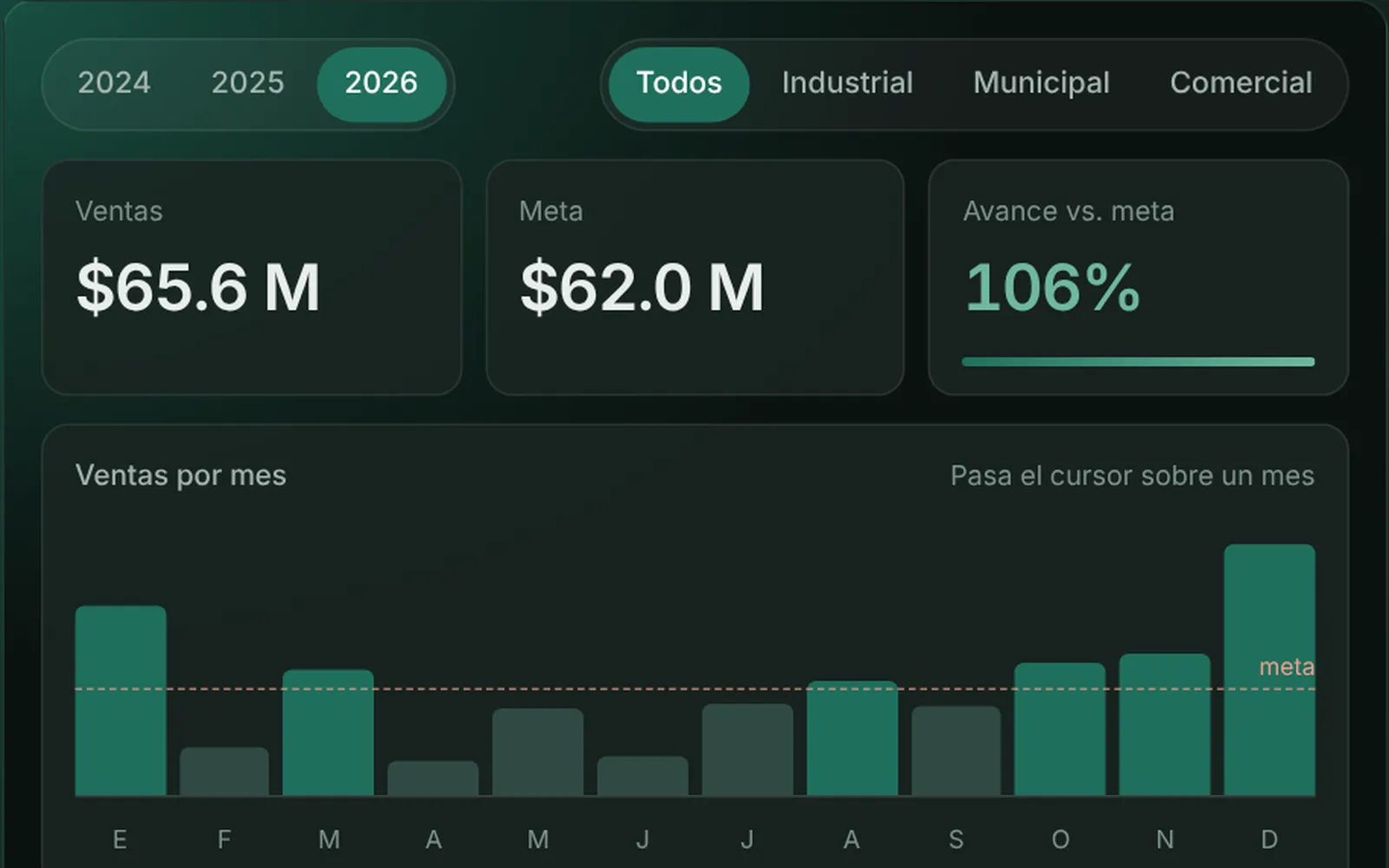
Task: Click the 'D' month axis label
Action: (1269, 839)
